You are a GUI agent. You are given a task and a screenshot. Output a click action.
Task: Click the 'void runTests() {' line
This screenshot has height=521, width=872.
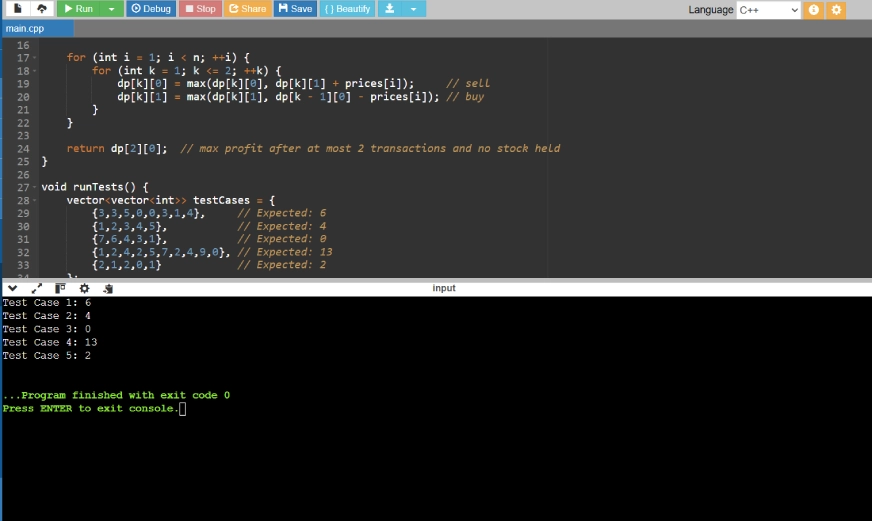95,187
